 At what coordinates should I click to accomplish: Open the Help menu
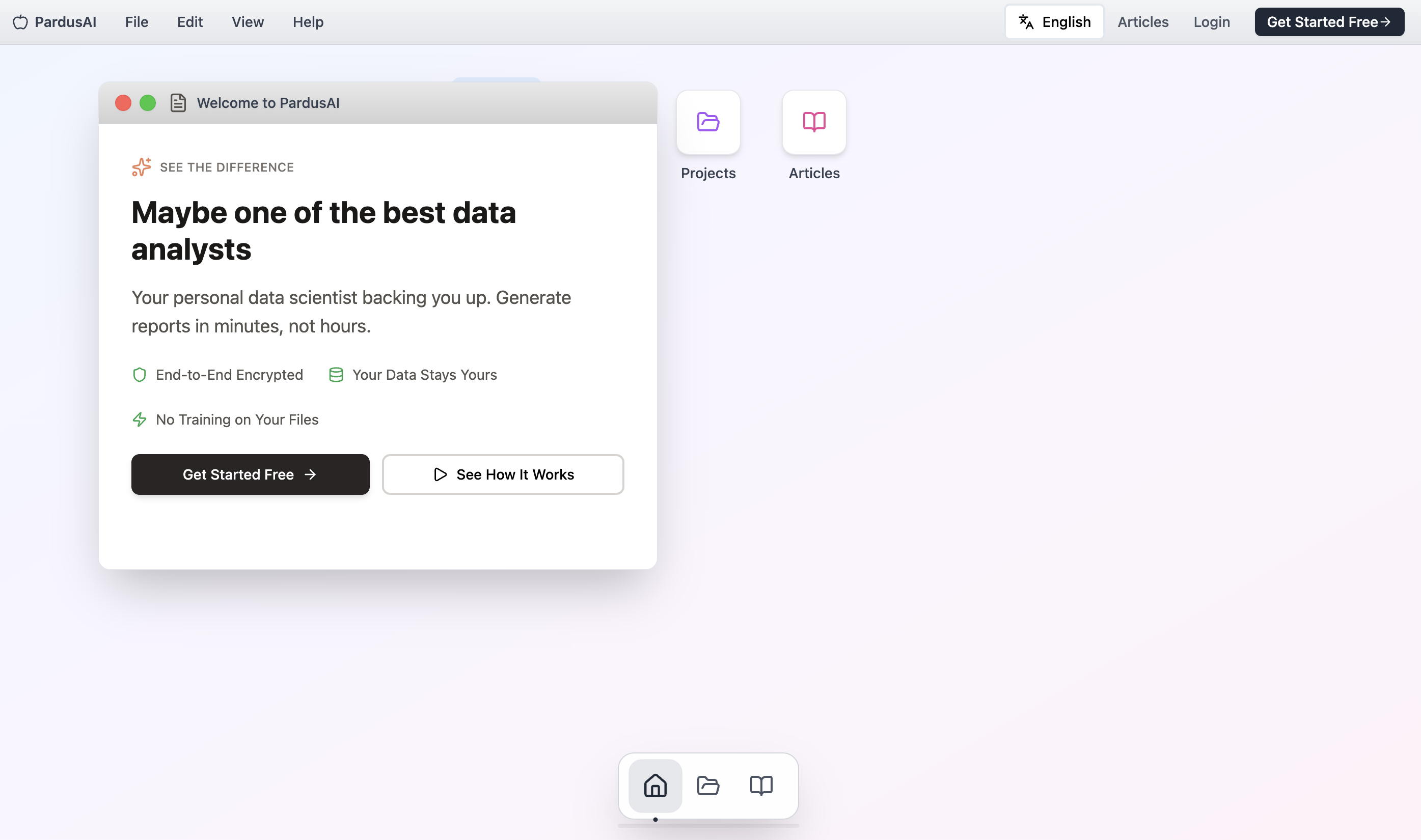308,22
